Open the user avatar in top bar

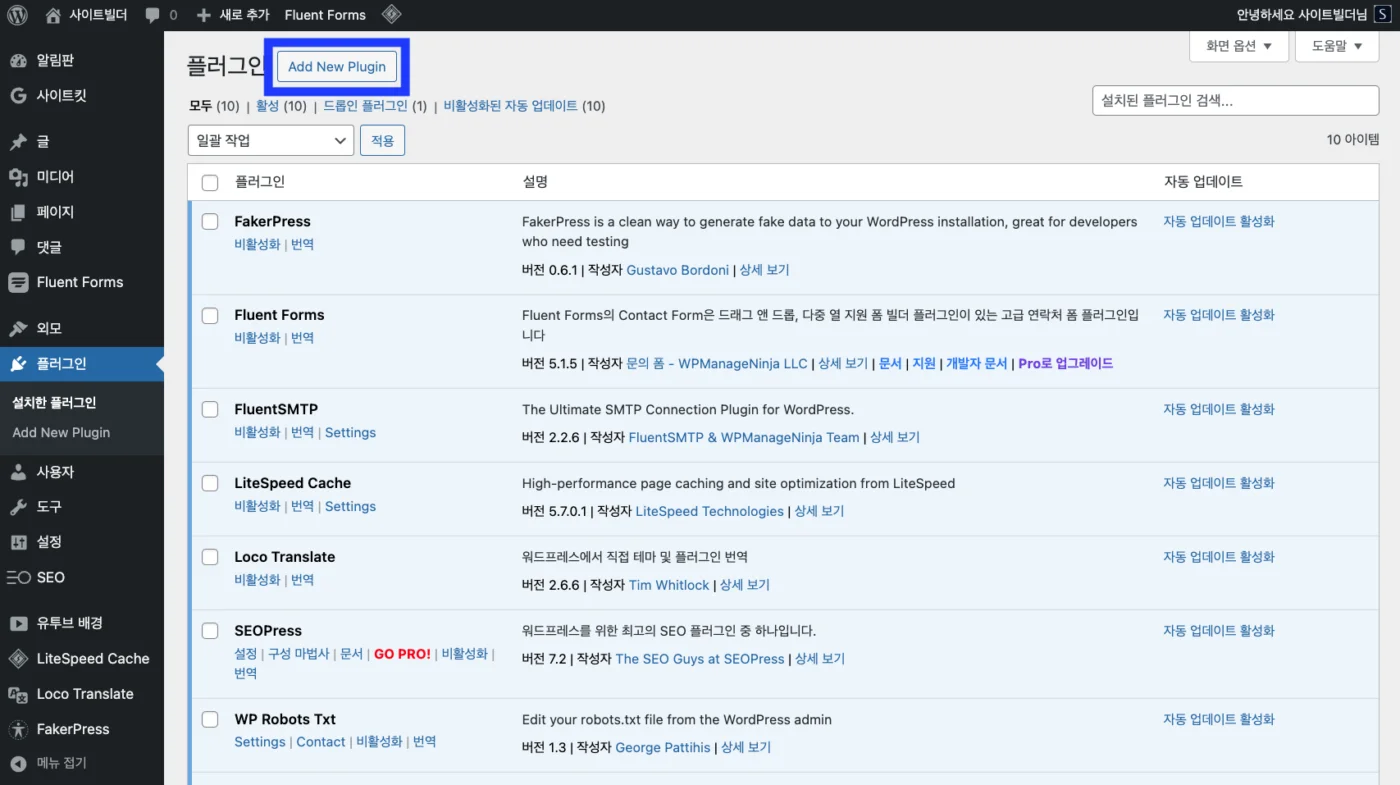click(x=1381, y=15)
